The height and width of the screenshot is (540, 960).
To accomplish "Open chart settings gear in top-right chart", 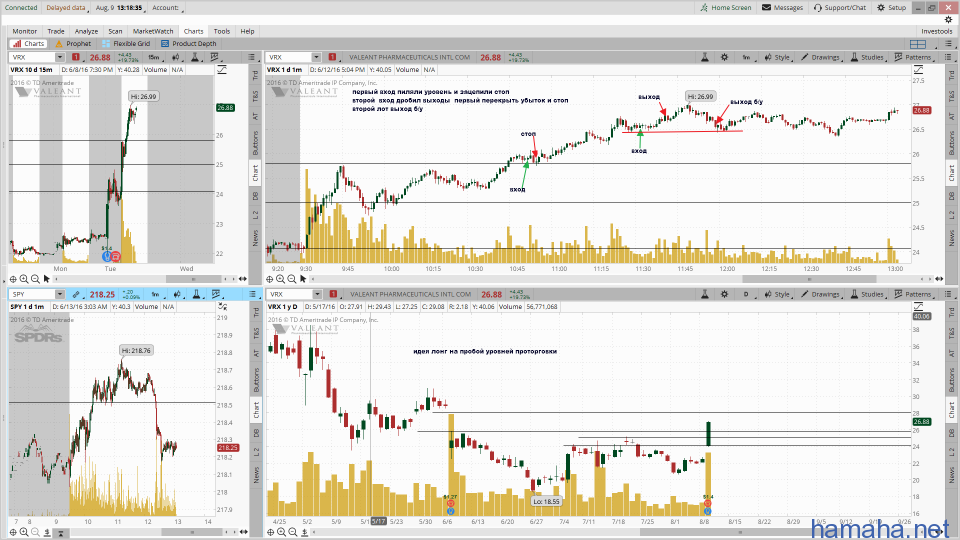I will [x=724, y=57].
